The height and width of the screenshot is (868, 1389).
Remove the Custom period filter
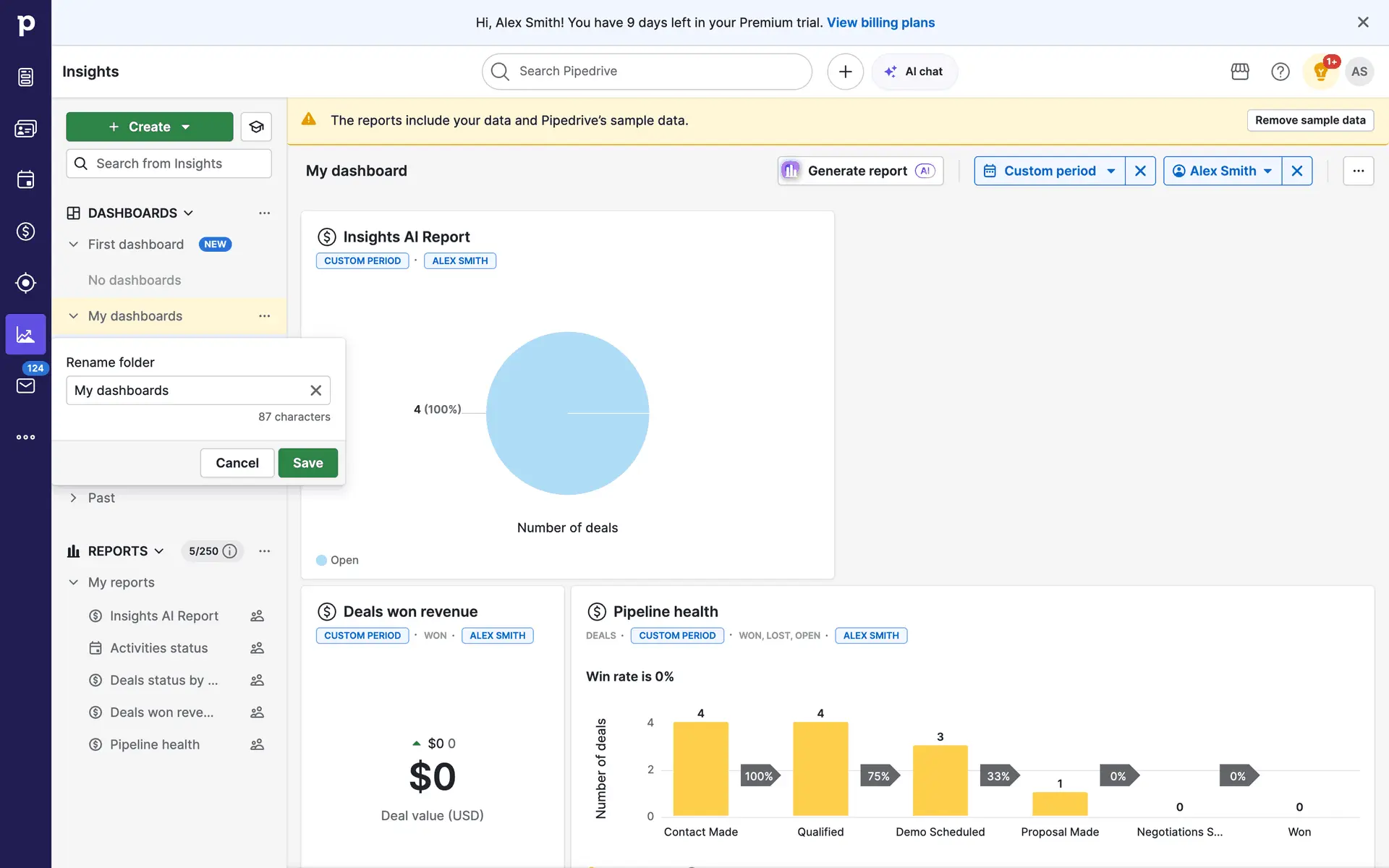[x=1140, y=171]
